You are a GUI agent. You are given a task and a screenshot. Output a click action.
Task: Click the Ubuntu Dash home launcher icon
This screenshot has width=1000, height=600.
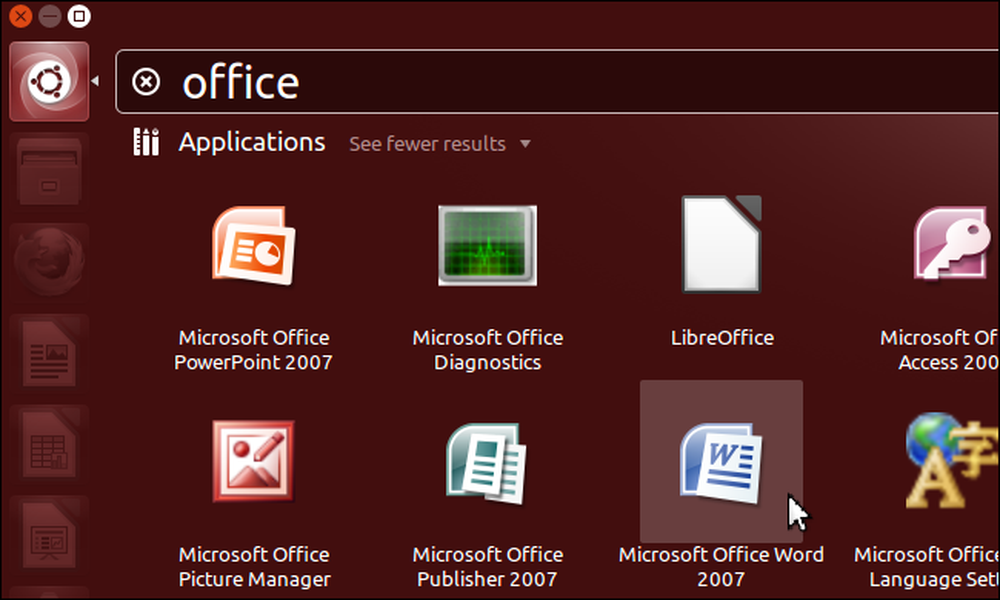pyautogui.click(x=49, y=81)
